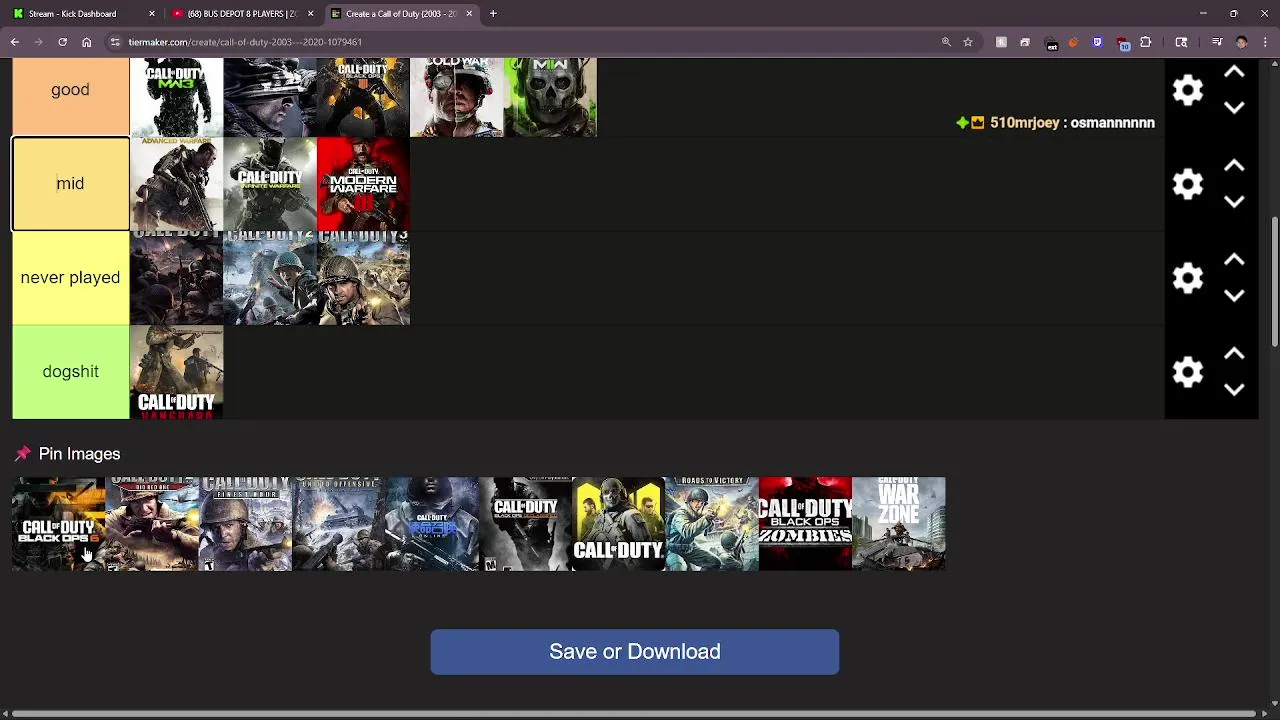The image size is (1280, 720).
Task: Bookmark this page with star icon
Action: click(968, 42)
